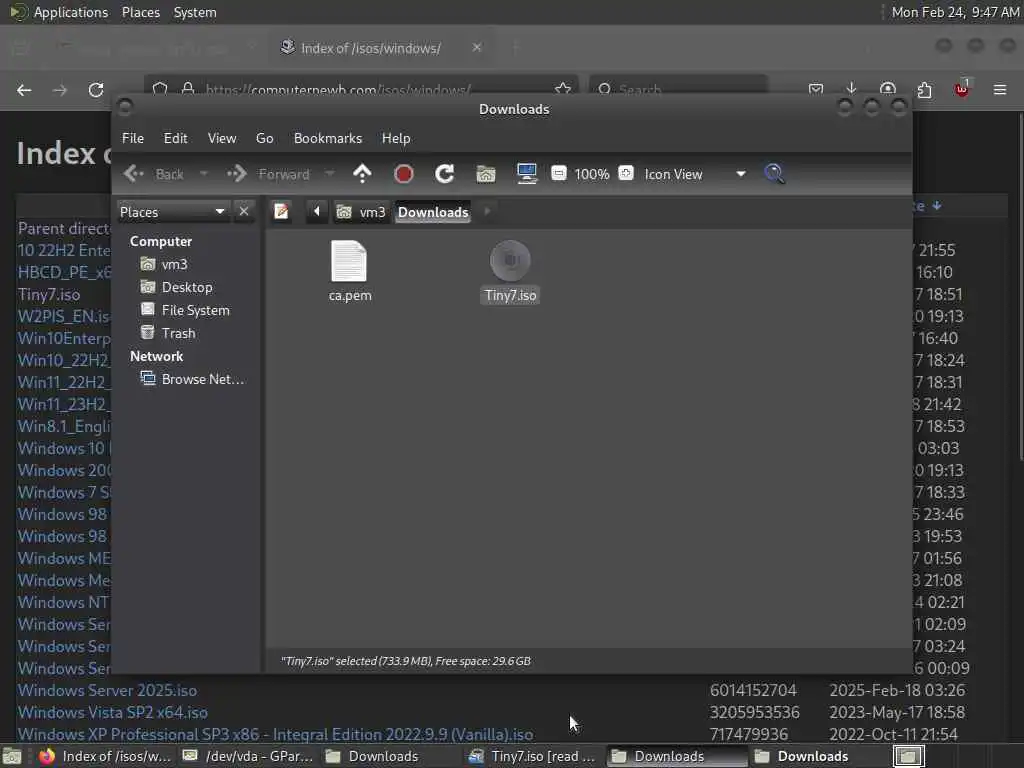Screen dimensions: 1024x768
Task: Click the path bar left arrow
Action: pyautogui.click(x=317, y=212)
